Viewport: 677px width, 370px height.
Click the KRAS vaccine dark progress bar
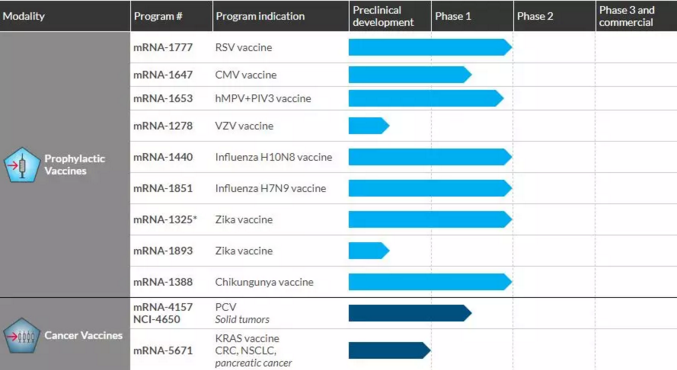point(389,350)
